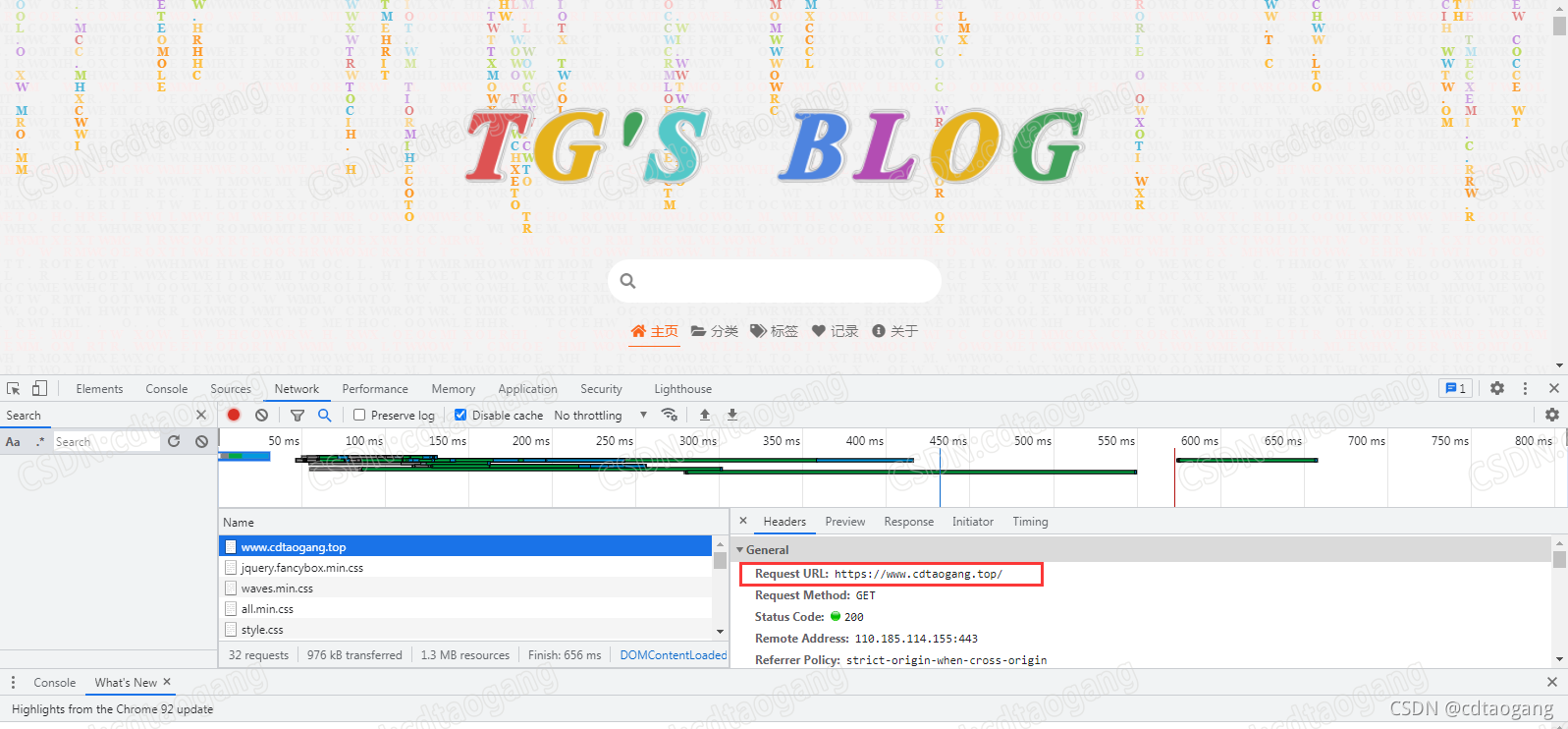The image size is (1568, 729).
Task: Click the green status code indicator dot
Action: [836, 616]
